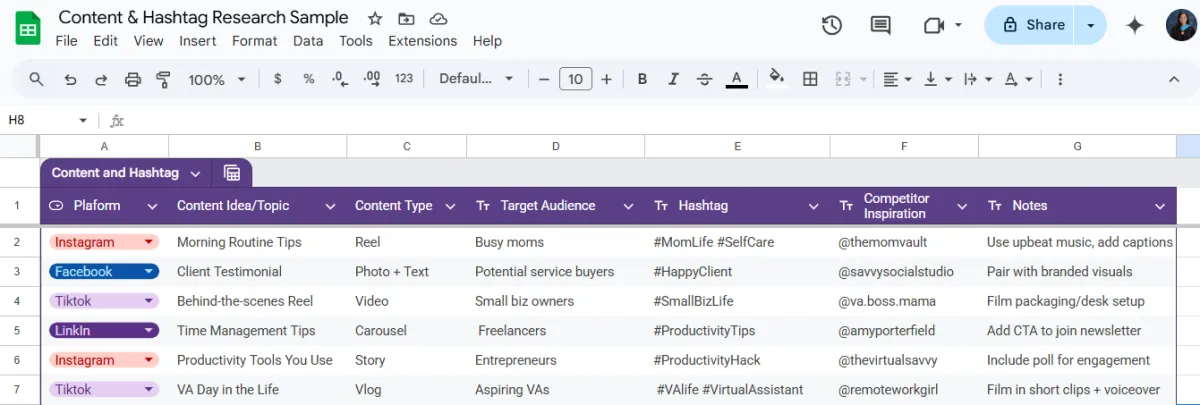Open Plaform column filter arrow
The width and height of the screenshot is (1200, 405).
(x=152, y=206)
